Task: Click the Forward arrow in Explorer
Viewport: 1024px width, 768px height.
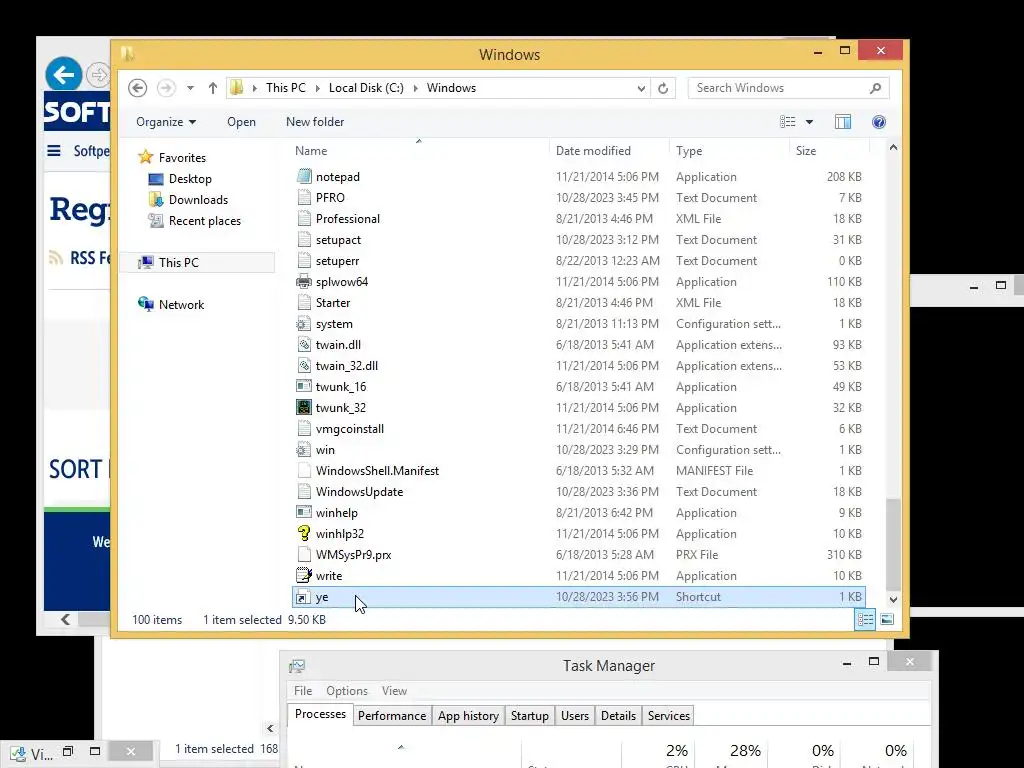Action: (166, 88)
